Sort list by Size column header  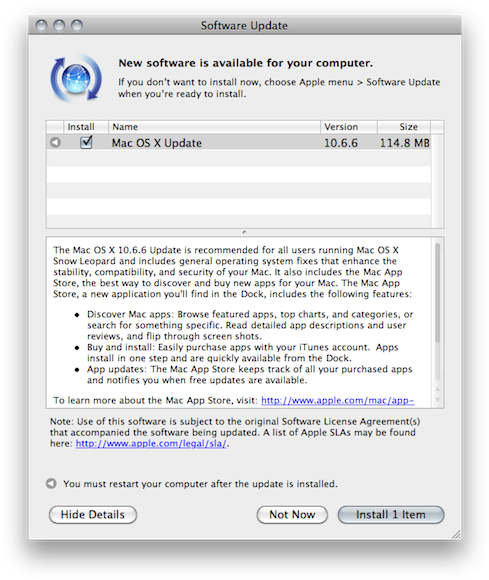coord(404,127)
